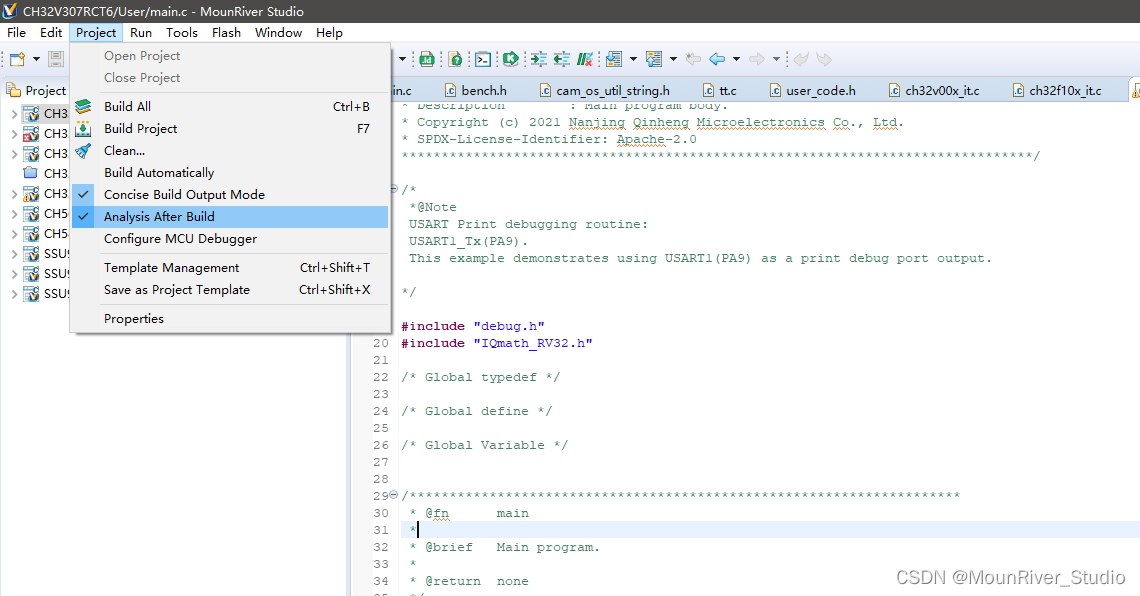Switch to the ch32f10x_it.c tab

(x=1058, y=90)
